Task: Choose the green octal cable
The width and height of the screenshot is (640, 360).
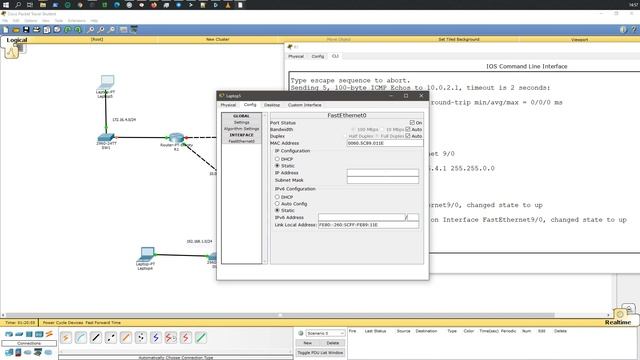Action: click(201, 338)
